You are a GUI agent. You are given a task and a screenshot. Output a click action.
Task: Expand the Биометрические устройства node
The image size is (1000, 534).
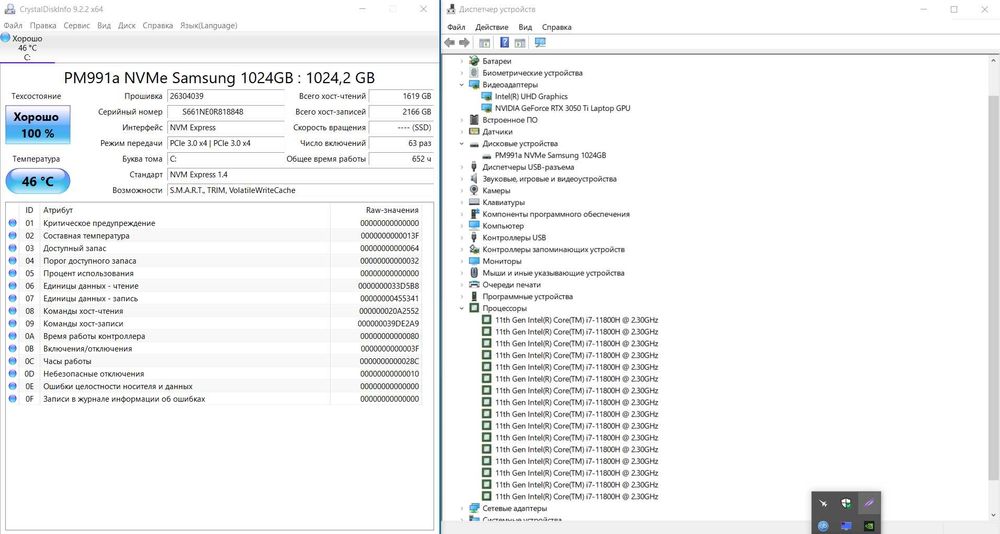[462, 73]
